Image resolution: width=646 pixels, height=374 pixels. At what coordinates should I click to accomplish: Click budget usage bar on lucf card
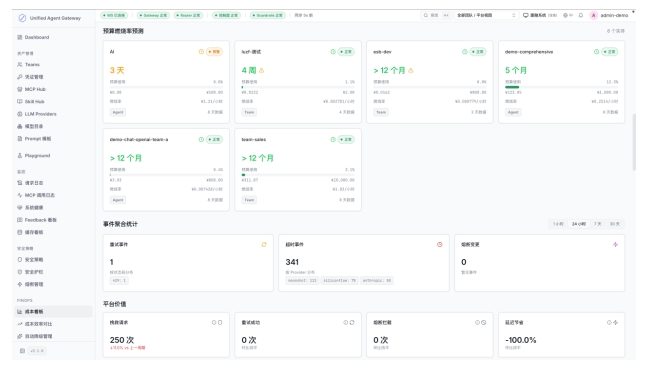pos(298,87)
